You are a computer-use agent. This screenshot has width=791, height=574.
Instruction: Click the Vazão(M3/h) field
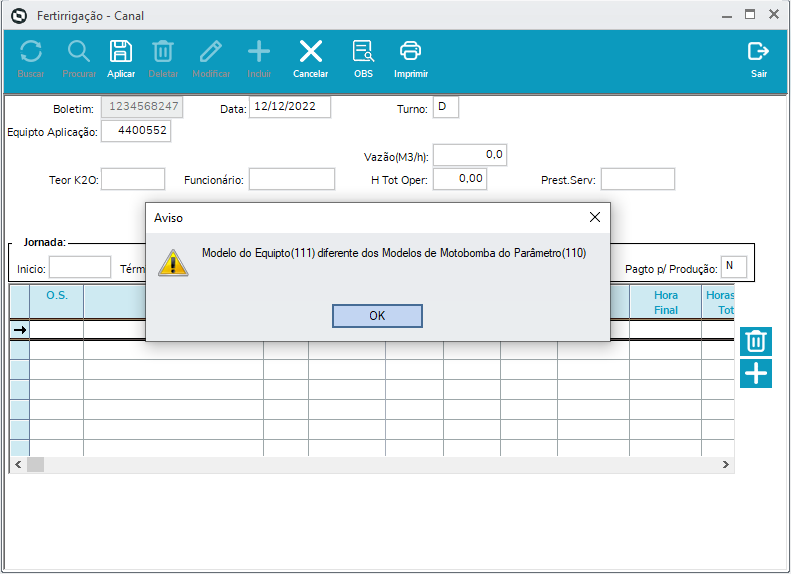470,155
